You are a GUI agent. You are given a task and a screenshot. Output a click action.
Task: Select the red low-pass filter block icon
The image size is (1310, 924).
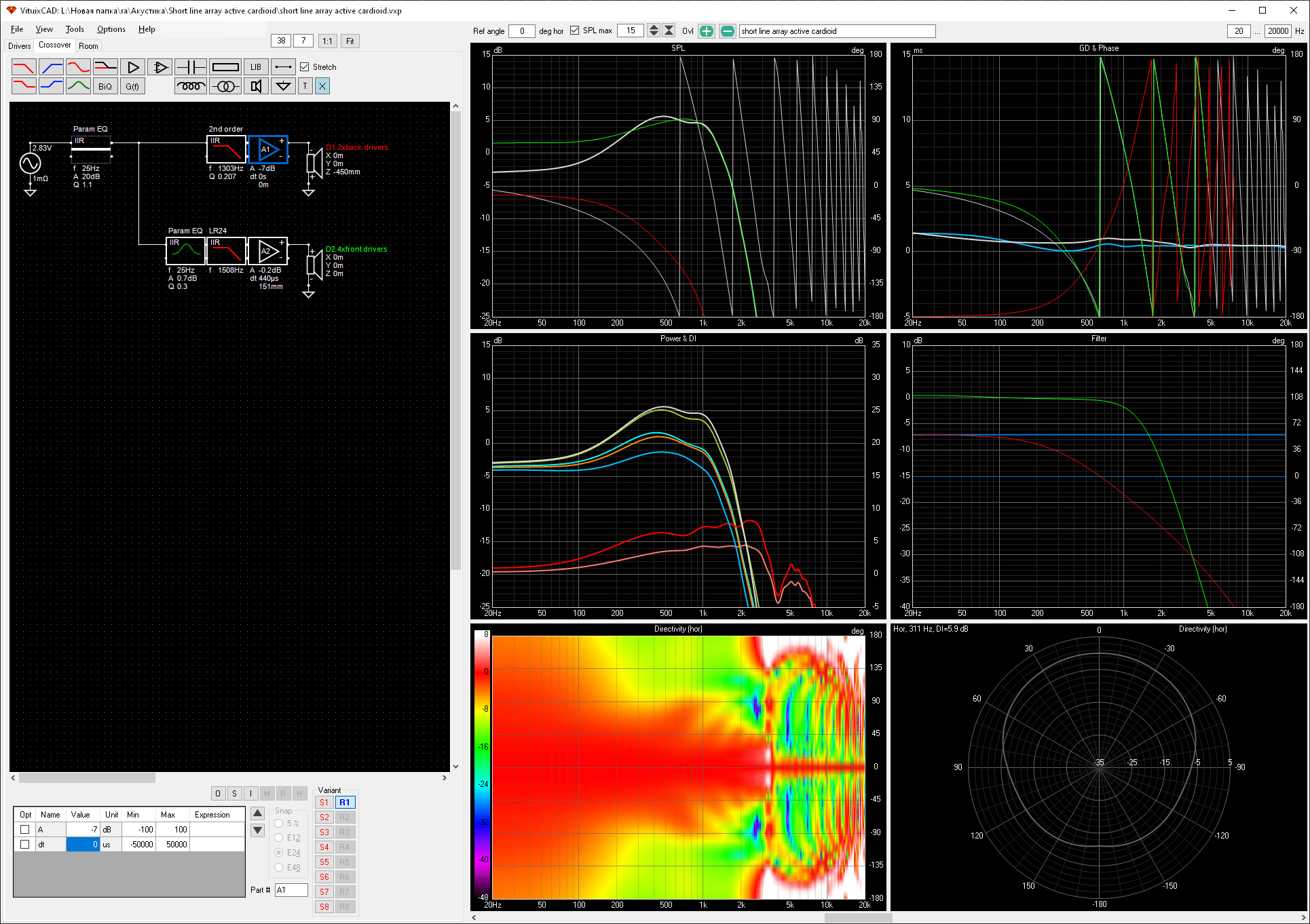(24, 67)
